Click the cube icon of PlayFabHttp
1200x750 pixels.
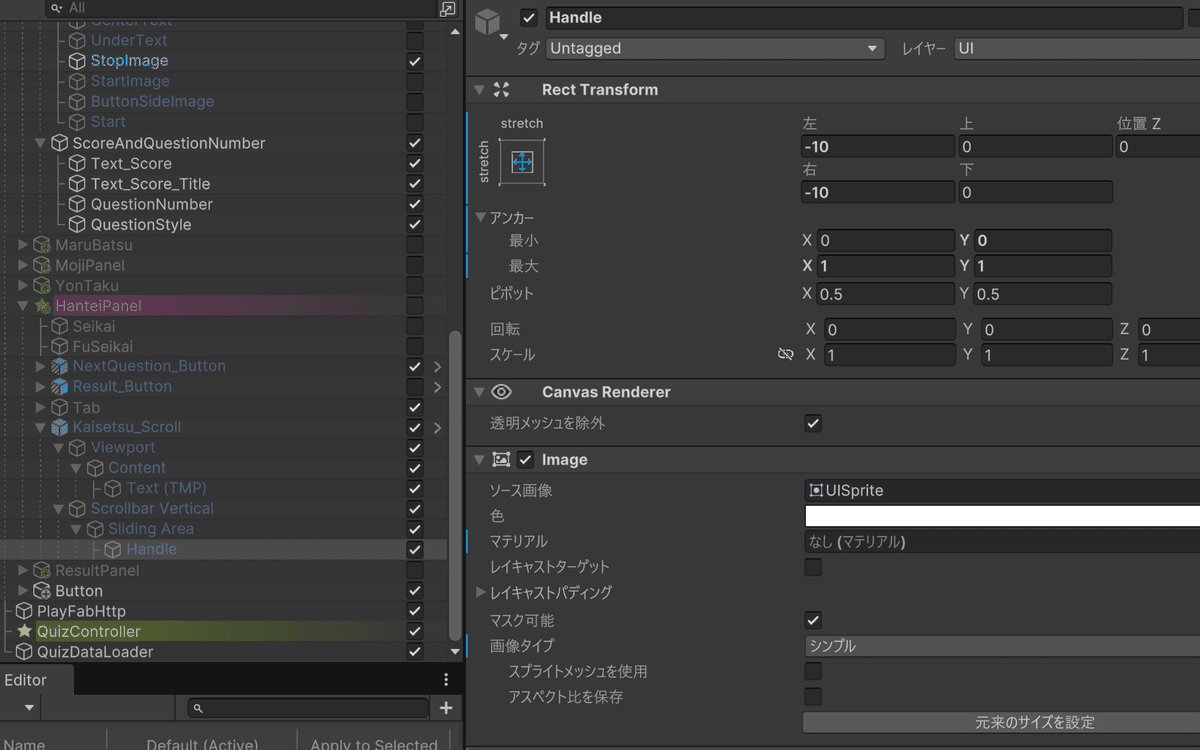pos(24,611)
